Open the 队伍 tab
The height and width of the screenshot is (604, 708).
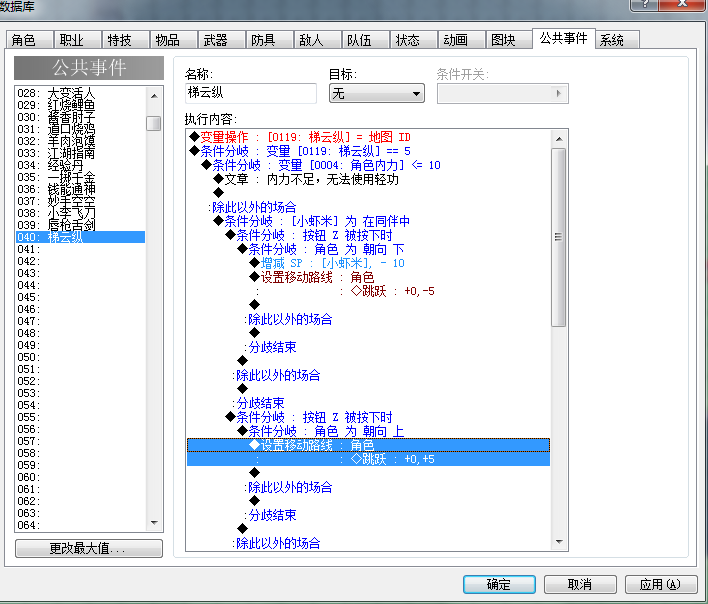(x=366, y=40)
